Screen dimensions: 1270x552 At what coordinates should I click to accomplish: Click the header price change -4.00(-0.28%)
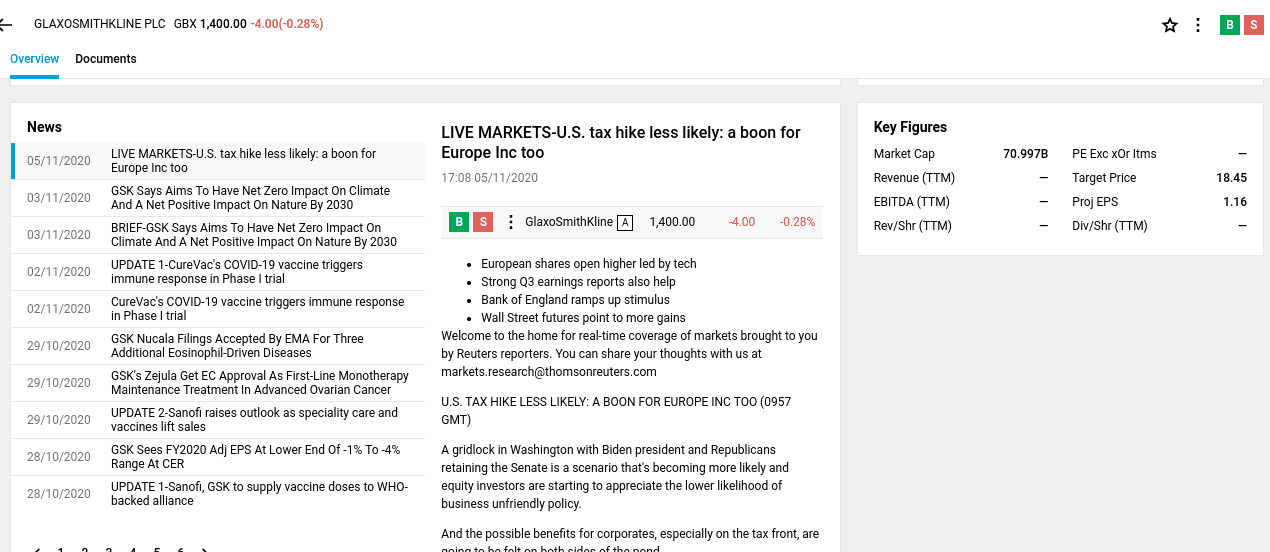tap(287, 24)
